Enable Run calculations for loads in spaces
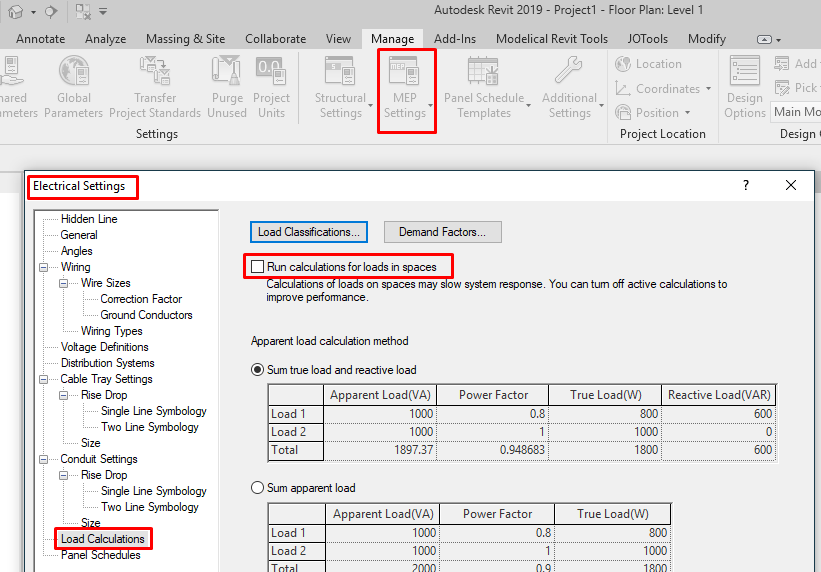The image size is (821, 572). pyautogui.click(x=257, y=267)
